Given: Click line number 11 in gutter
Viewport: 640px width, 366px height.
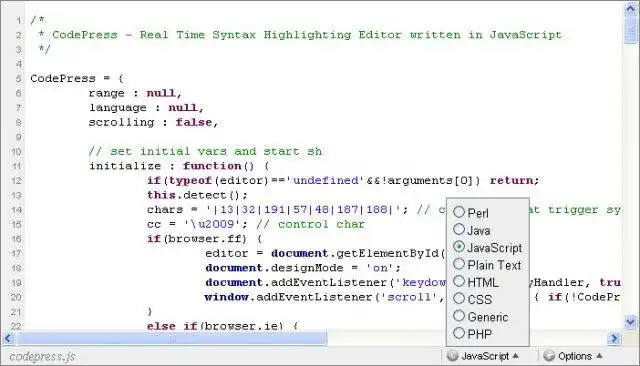Looking at the screenshot, I should (x=16, y=166).
